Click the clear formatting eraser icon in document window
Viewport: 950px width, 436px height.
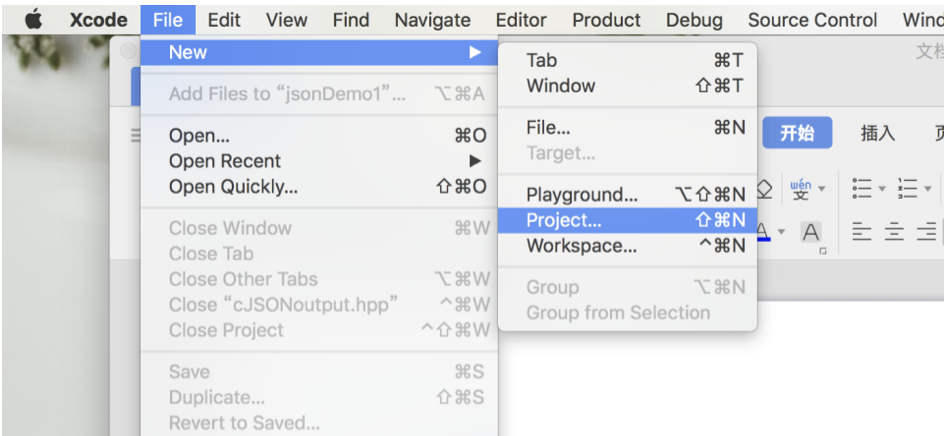765,190
